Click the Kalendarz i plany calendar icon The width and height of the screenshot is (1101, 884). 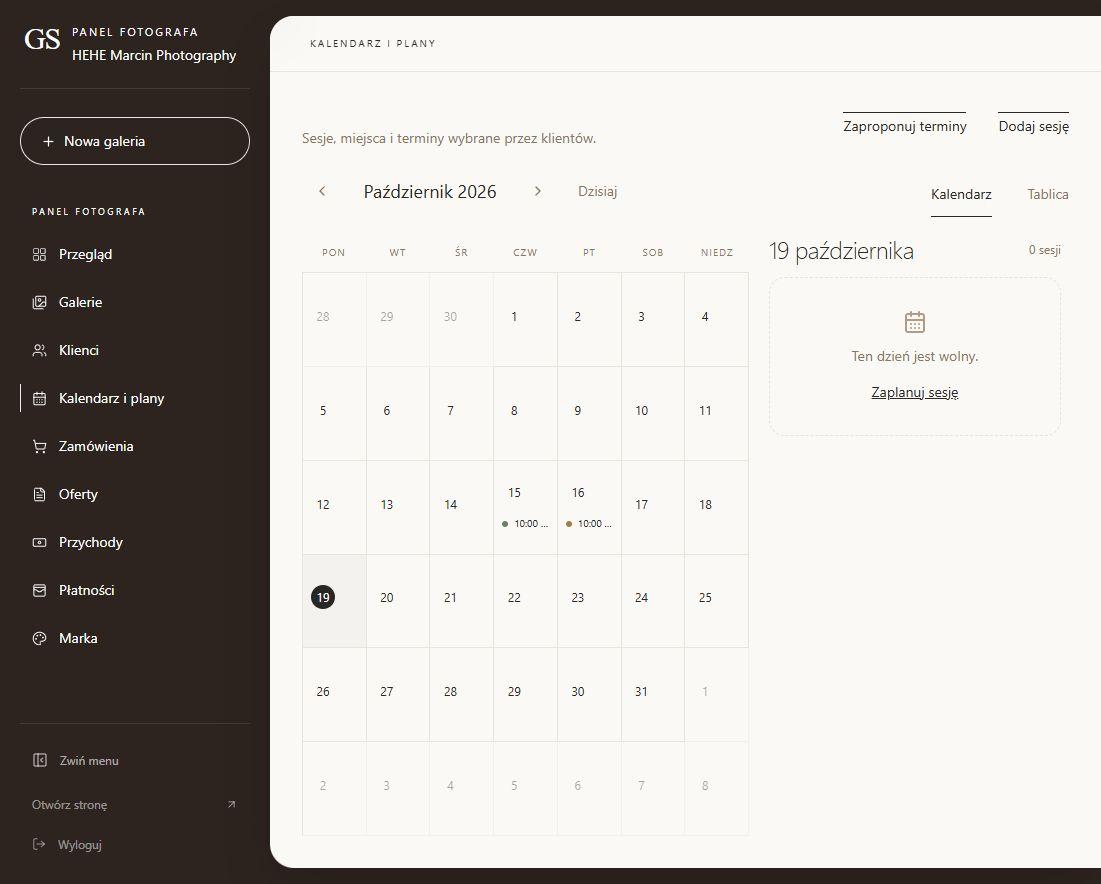coord(39,398)
